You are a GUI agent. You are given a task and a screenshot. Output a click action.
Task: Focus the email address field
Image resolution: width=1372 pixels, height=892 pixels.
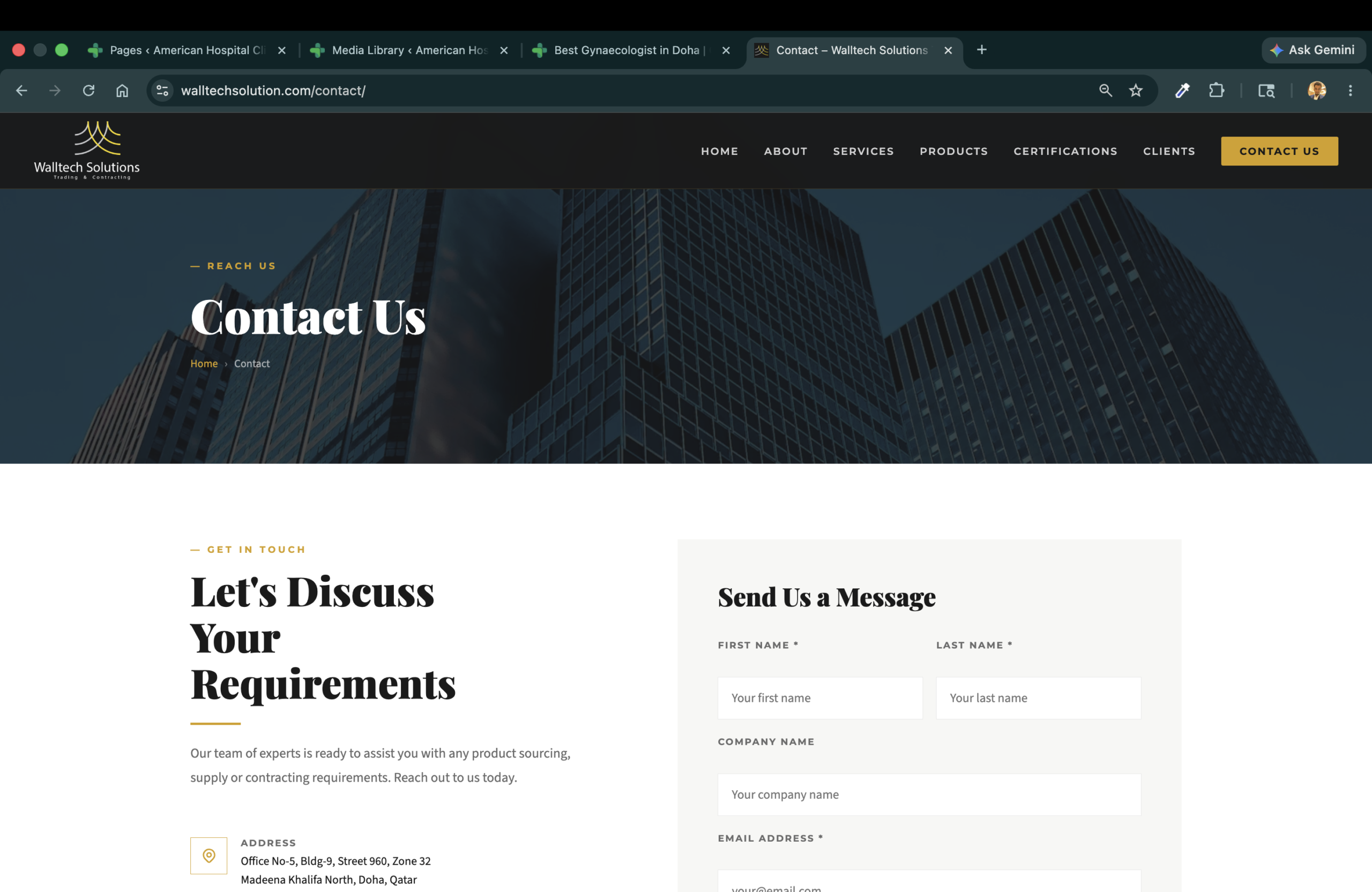click(x=929, y=882)
